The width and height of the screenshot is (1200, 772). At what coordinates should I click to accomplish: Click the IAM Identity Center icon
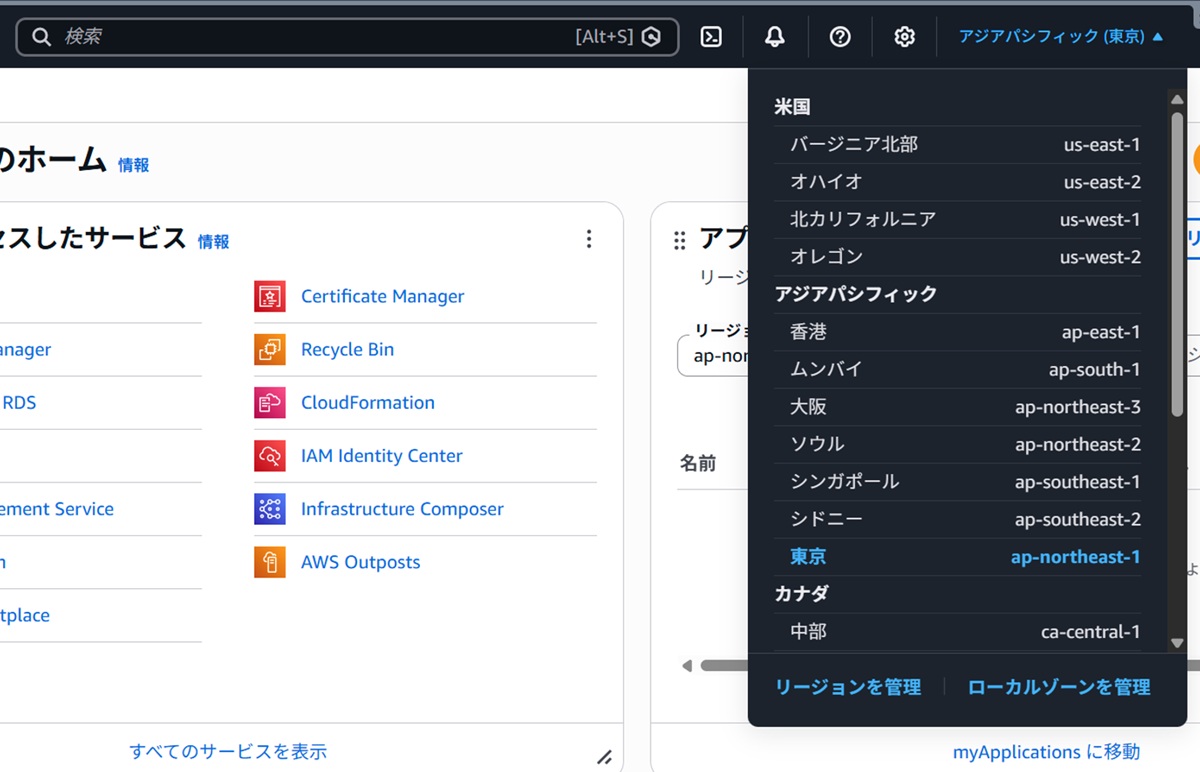point(270,456)
